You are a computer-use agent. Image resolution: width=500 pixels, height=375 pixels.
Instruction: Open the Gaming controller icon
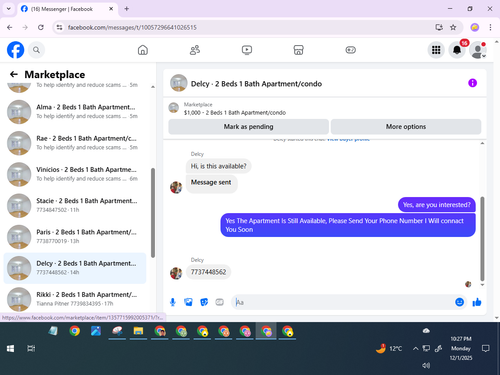[350, 50]
